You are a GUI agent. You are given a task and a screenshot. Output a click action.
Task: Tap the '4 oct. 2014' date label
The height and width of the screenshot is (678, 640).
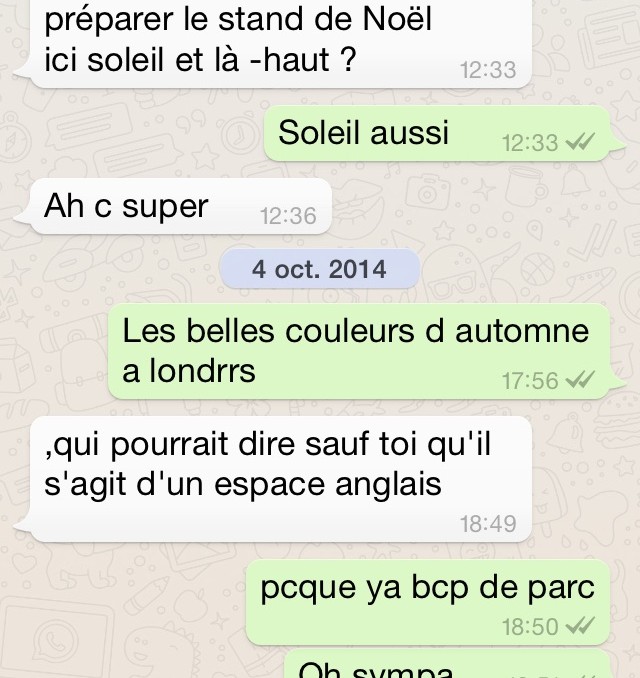pyautogui.click(x=320, y=269)
